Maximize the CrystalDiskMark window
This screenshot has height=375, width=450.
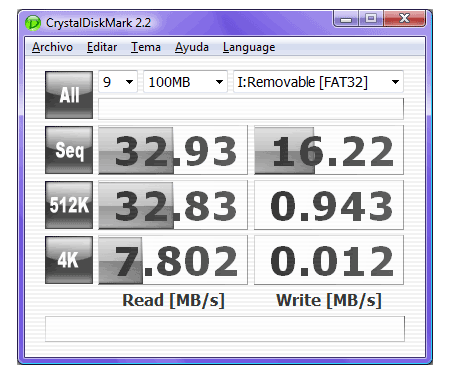pyautogui.click(x=371, y=19)
